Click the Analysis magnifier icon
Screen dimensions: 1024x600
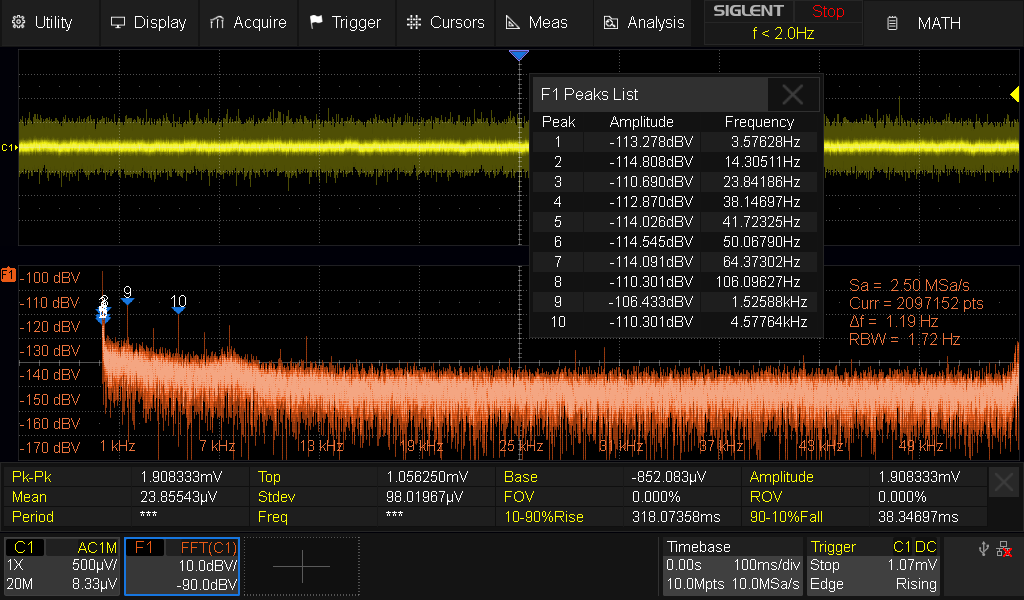click(x=611, y=22)
